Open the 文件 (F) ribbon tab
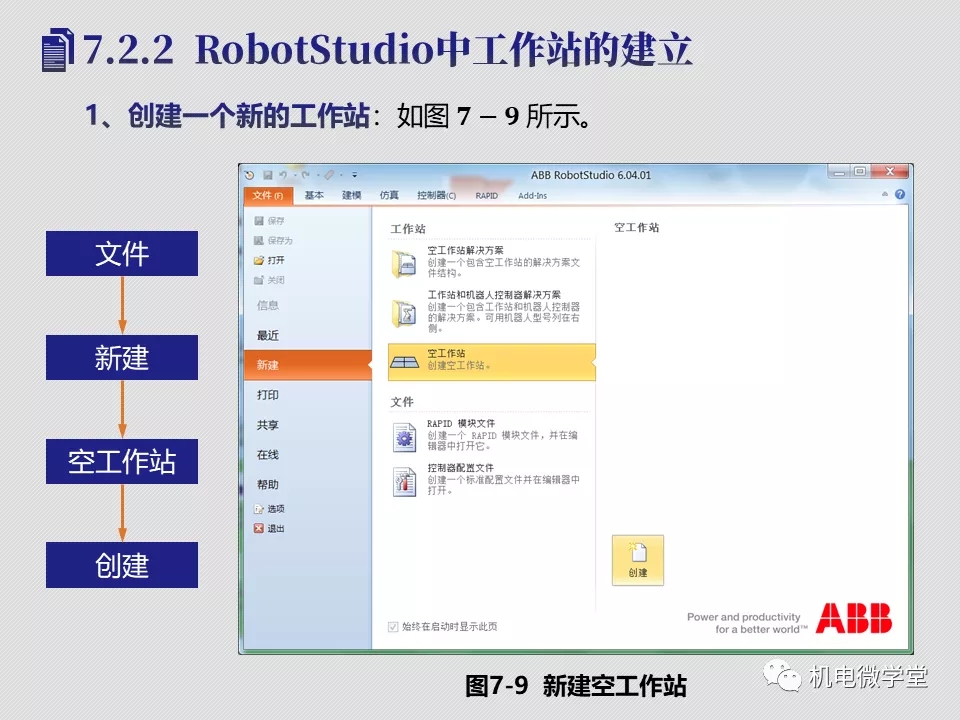The width and height of the screenshot is (960, 720). point(268,195)
